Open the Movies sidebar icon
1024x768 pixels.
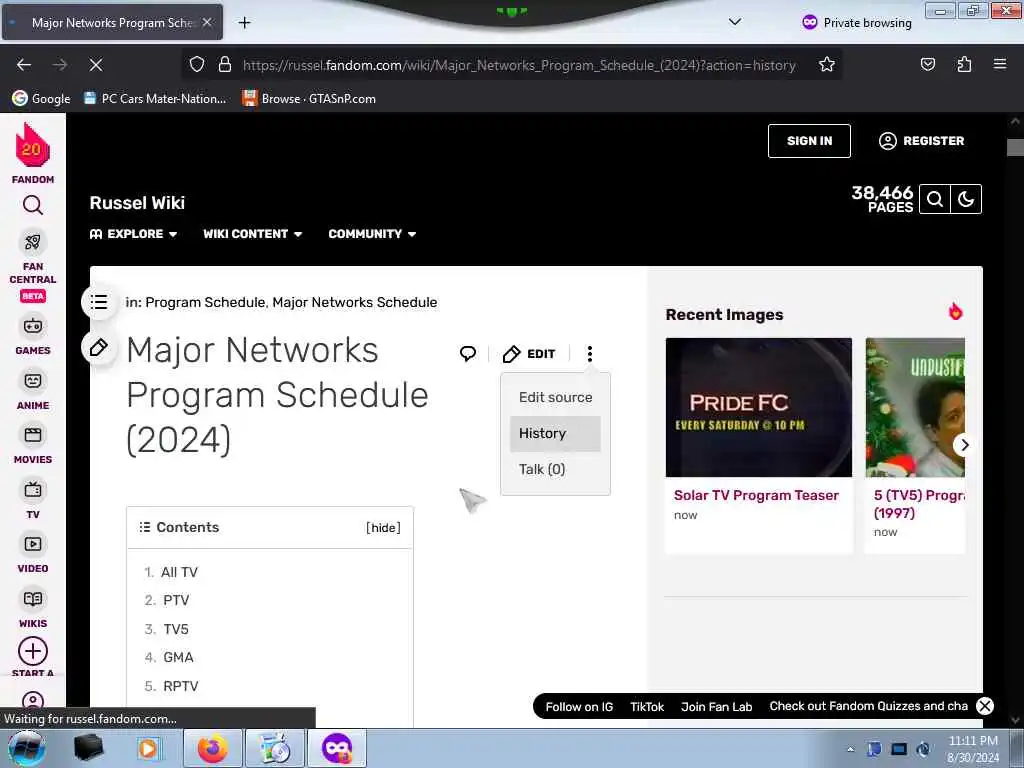pyautogui.click(x=33, y=435)
